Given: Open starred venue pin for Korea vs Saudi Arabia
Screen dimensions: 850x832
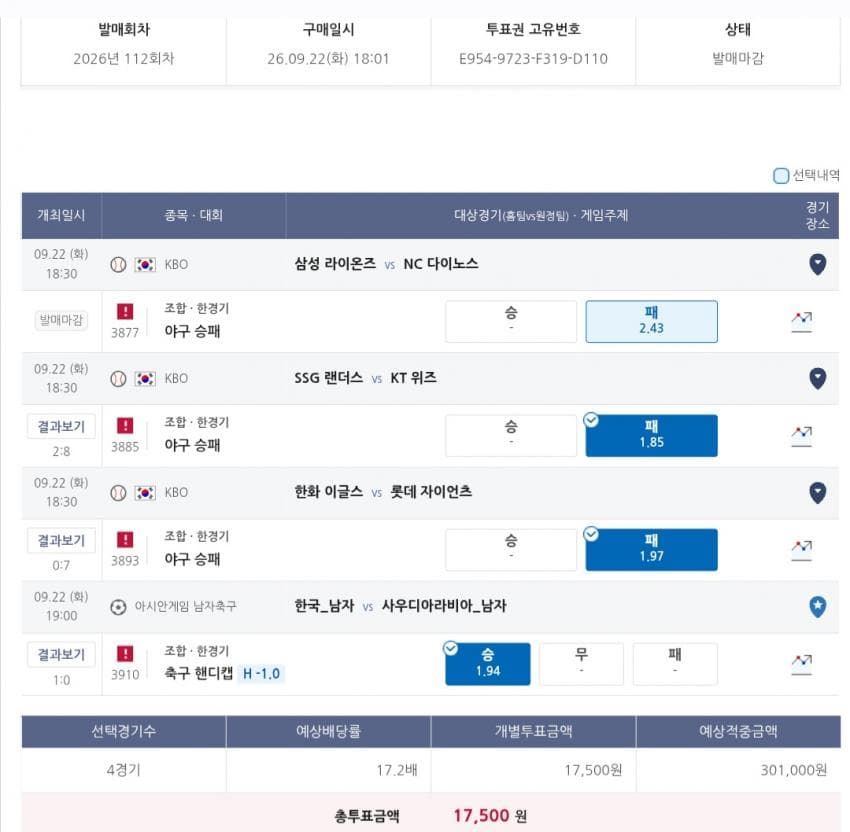Looking at the screenshot, I should click(817, 607).
